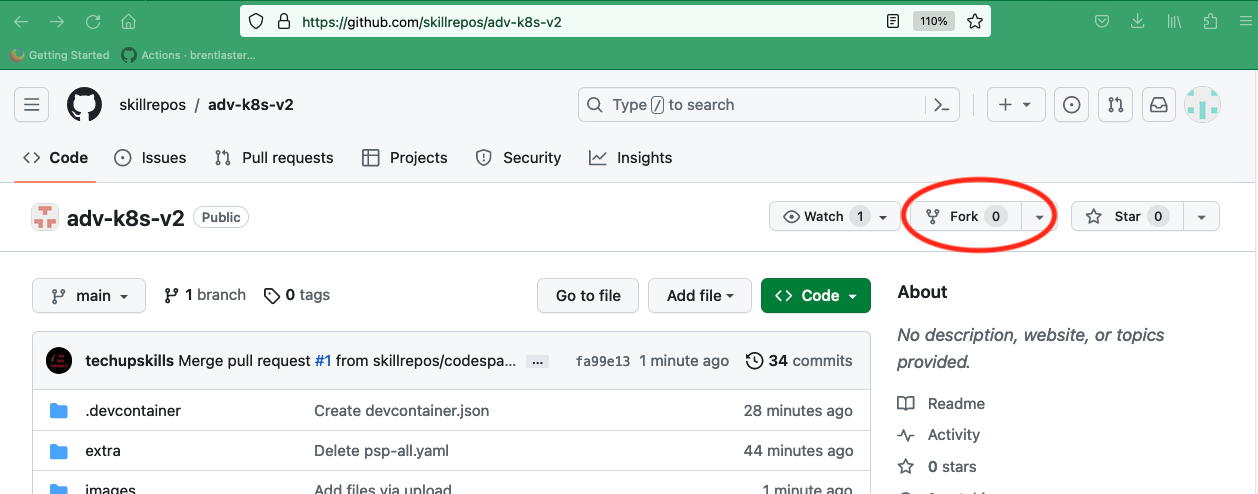Click the 110% zoom level badge
Viewport: 1258px width, 494px height.
coord(934,21)
